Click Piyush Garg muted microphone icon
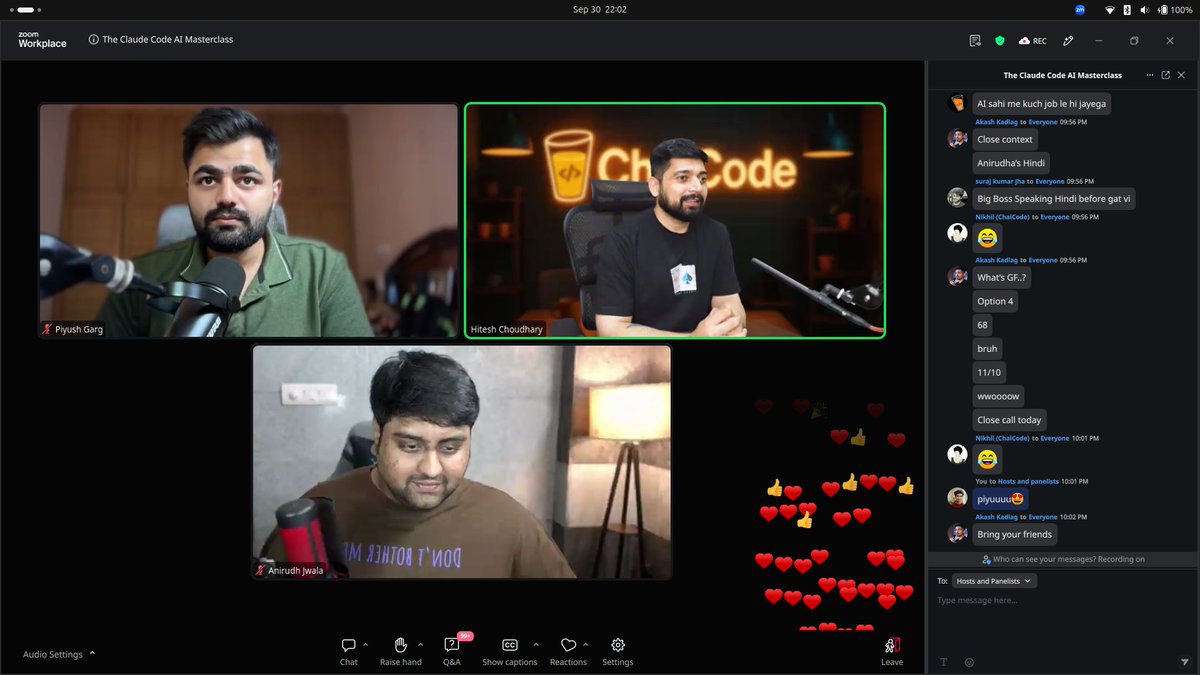Image resolution: width=1200 pixels, height=675 pixels. coord(47,329)
